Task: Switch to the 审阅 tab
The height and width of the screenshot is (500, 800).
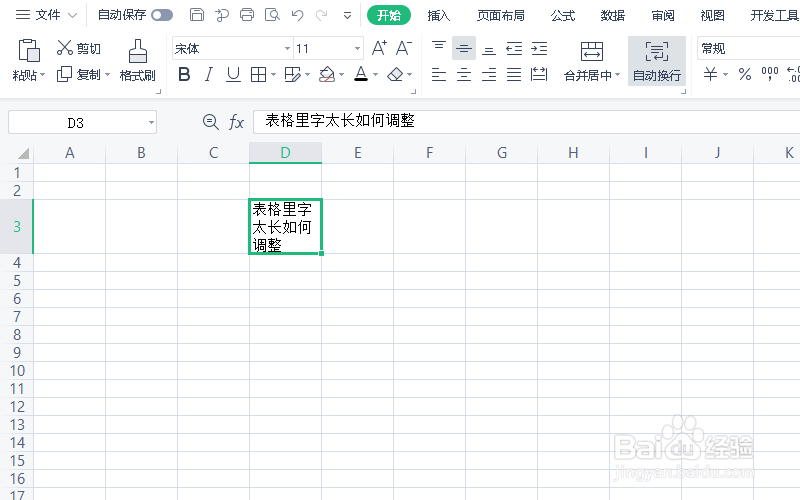Action: (x=663, y=15)
